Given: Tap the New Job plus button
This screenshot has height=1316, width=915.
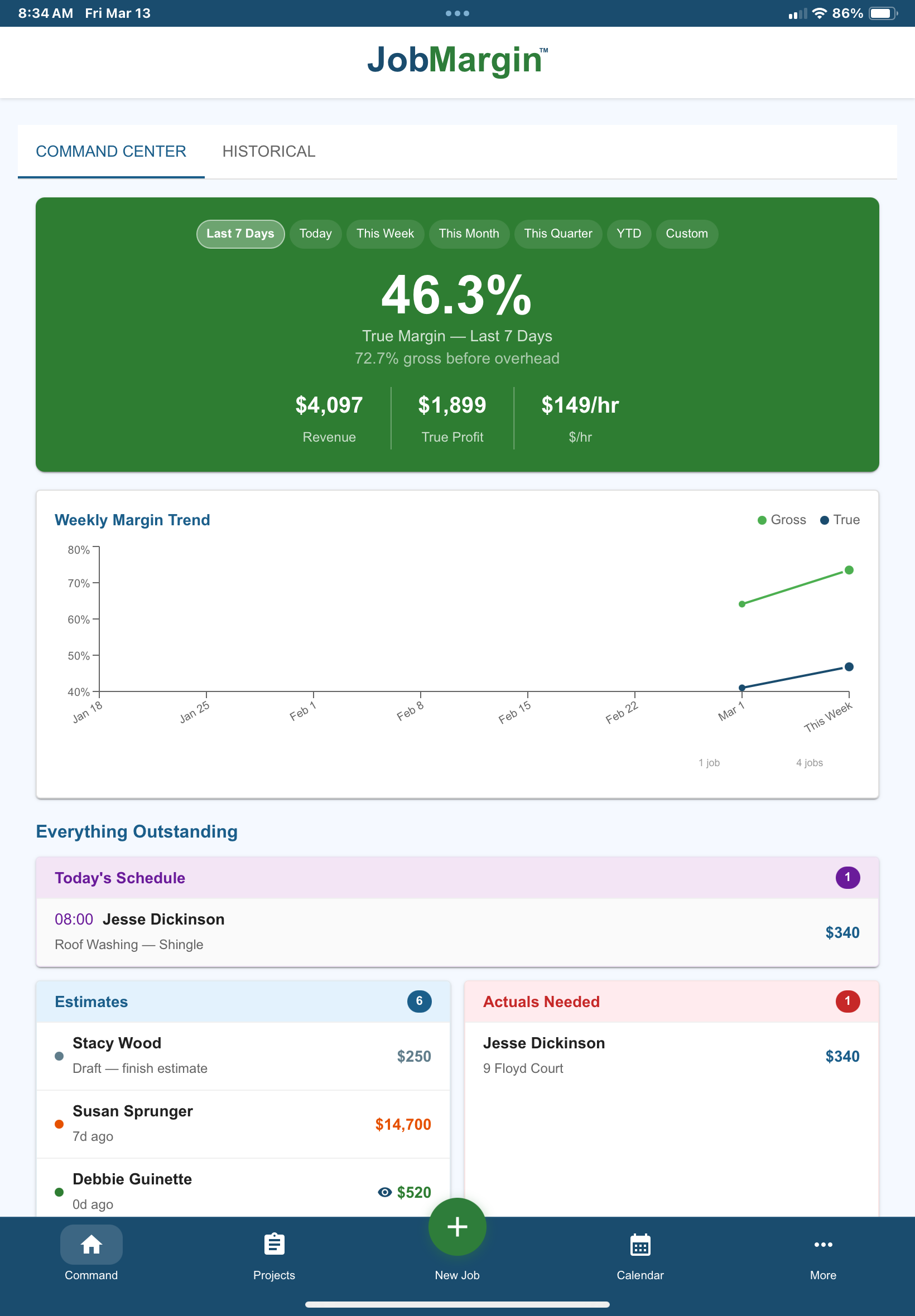Looking at the screenshot, I should click(x=457, y=1227).
